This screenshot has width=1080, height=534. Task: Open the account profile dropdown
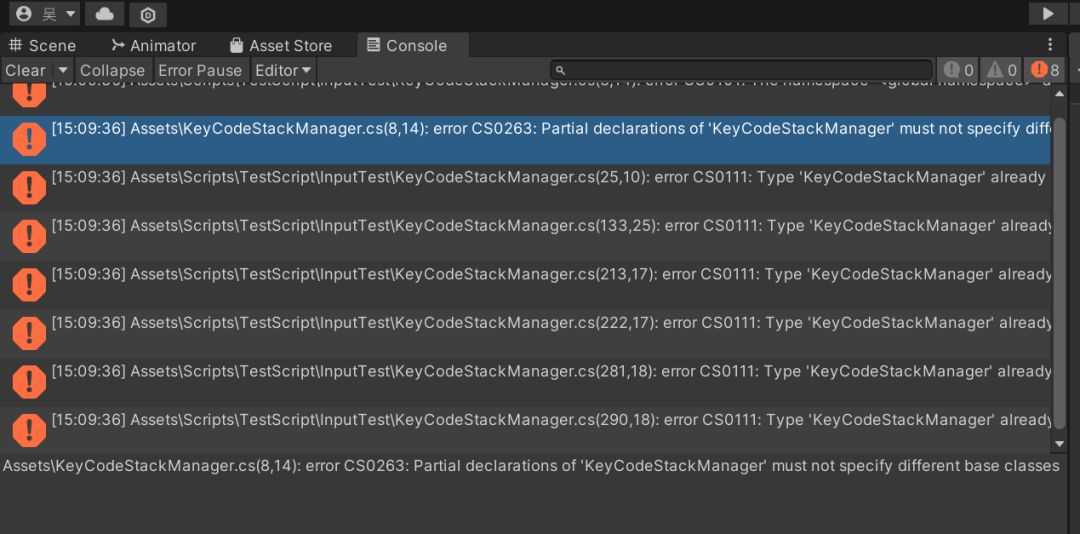[x=45, y=14]
